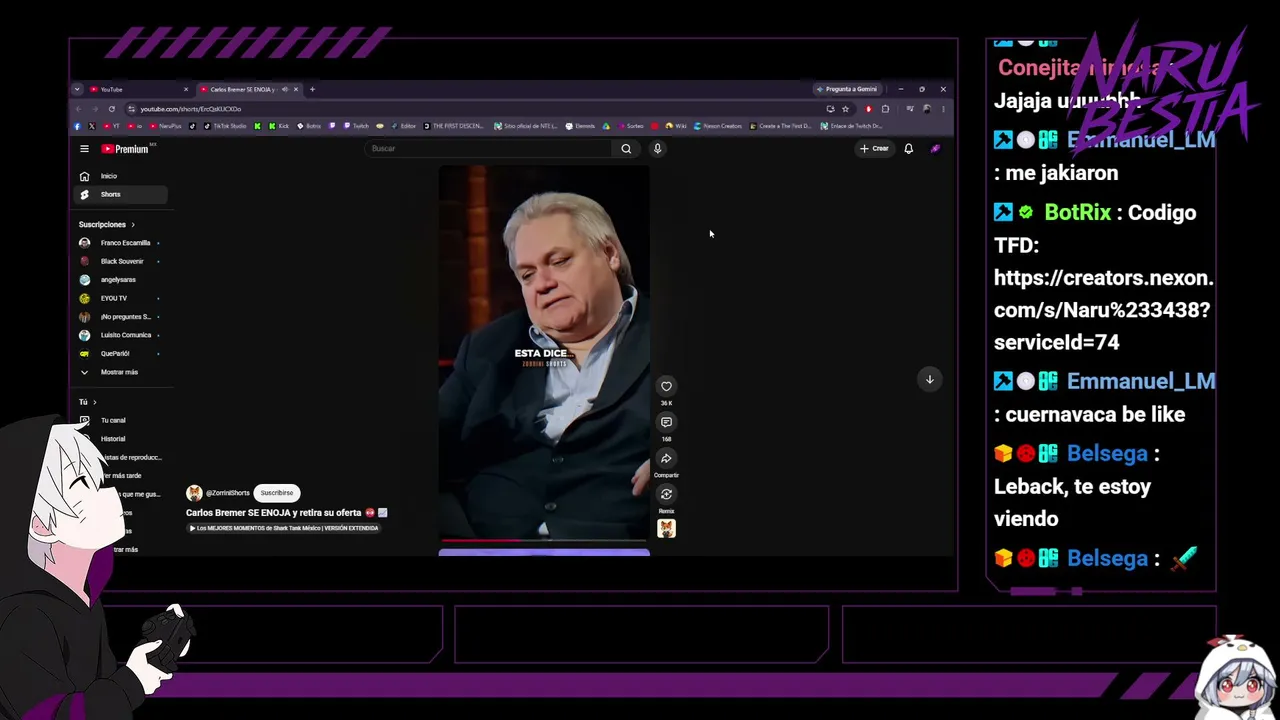
Task: Click the short video player
Action: pos(544,352)
